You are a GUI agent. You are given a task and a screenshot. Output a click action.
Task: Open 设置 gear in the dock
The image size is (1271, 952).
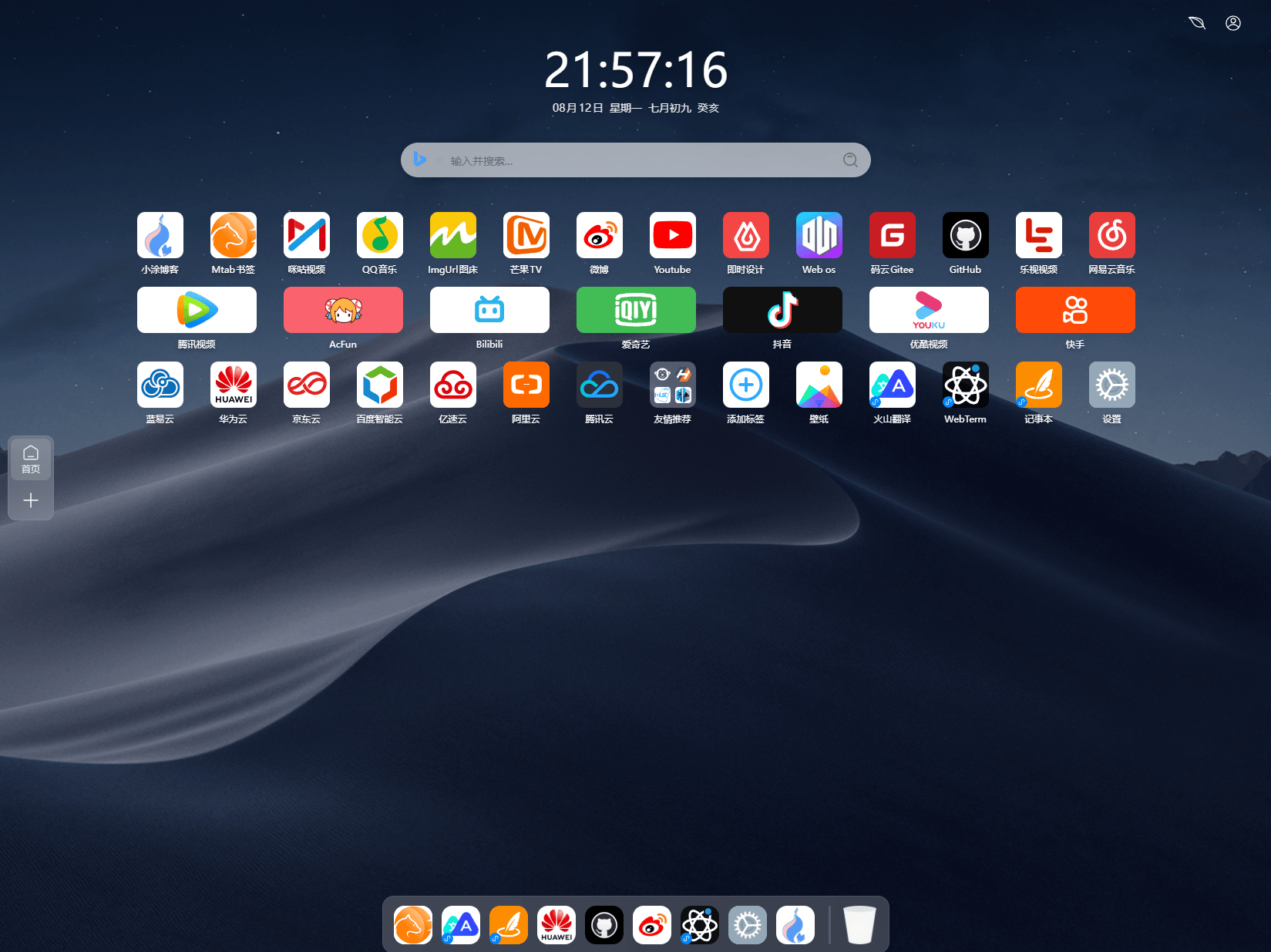coord(748,925)
